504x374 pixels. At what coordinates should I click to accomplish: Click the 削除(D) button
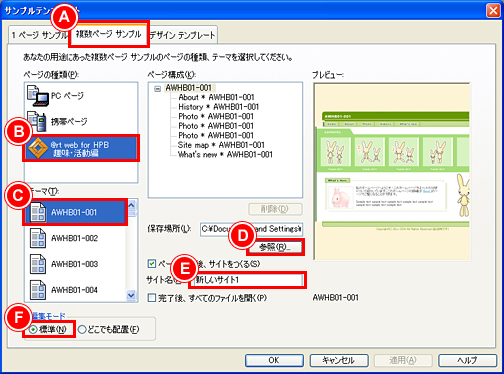[275, 209]
